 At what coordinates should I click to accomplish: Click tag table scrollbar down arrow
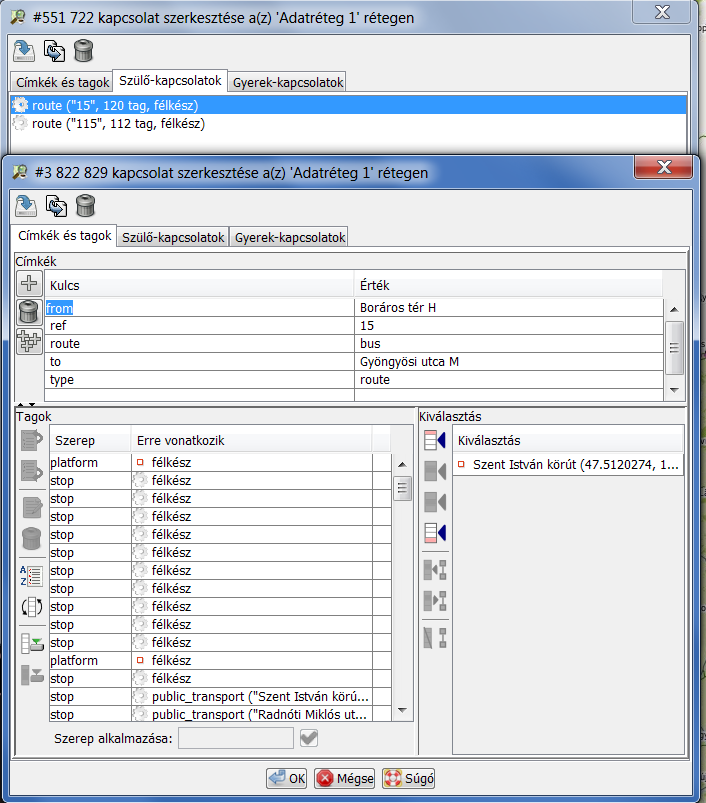click(674, 390)
